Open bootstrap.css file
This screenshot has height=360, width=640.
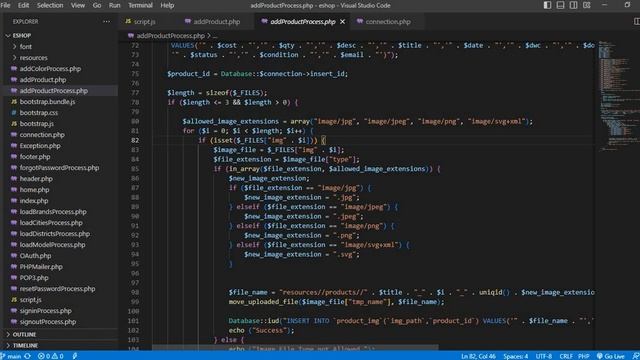point(39,113)
